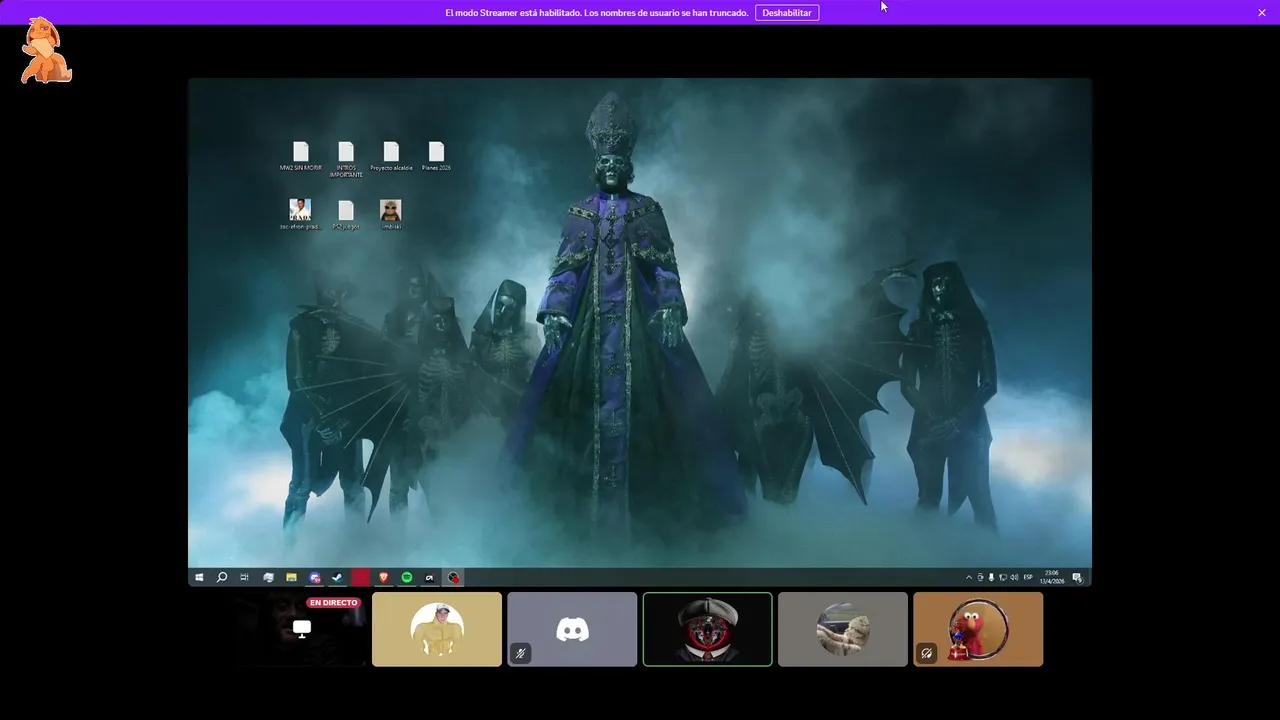Open the Windows Start menu in the shared screen
This screenshot has height=720, width=1280.
[x=199, y=577]
